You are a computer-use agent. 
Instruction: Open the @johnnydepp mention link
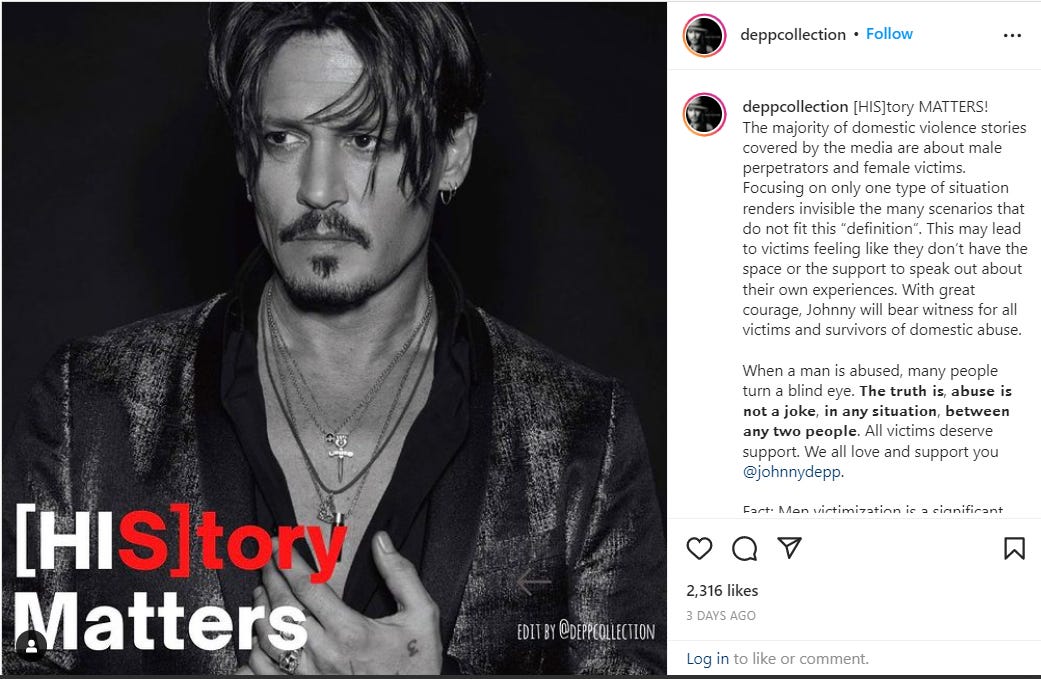[791, 472]
